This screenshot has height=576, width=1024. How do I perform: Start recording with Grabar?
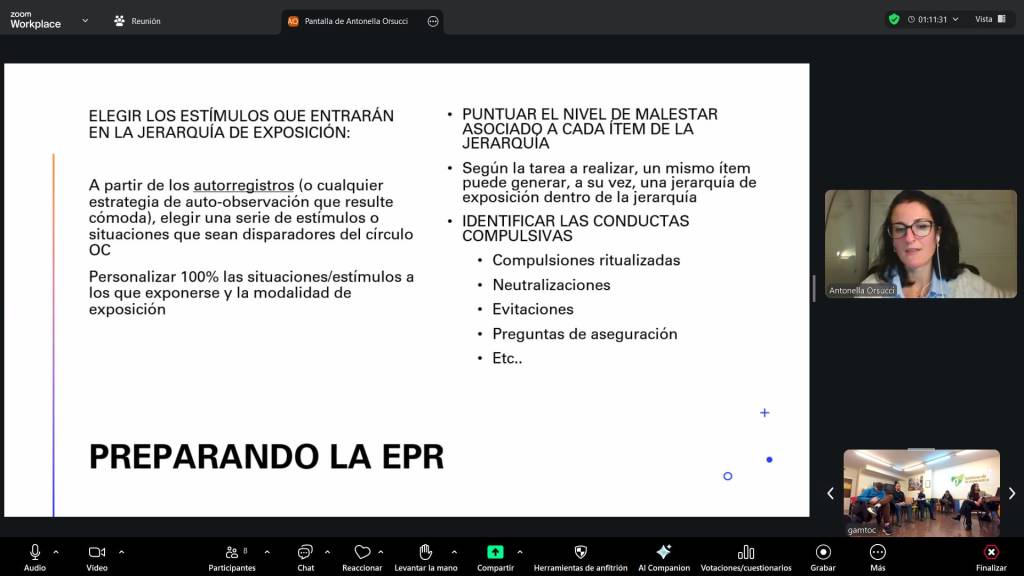click(823, 553)
